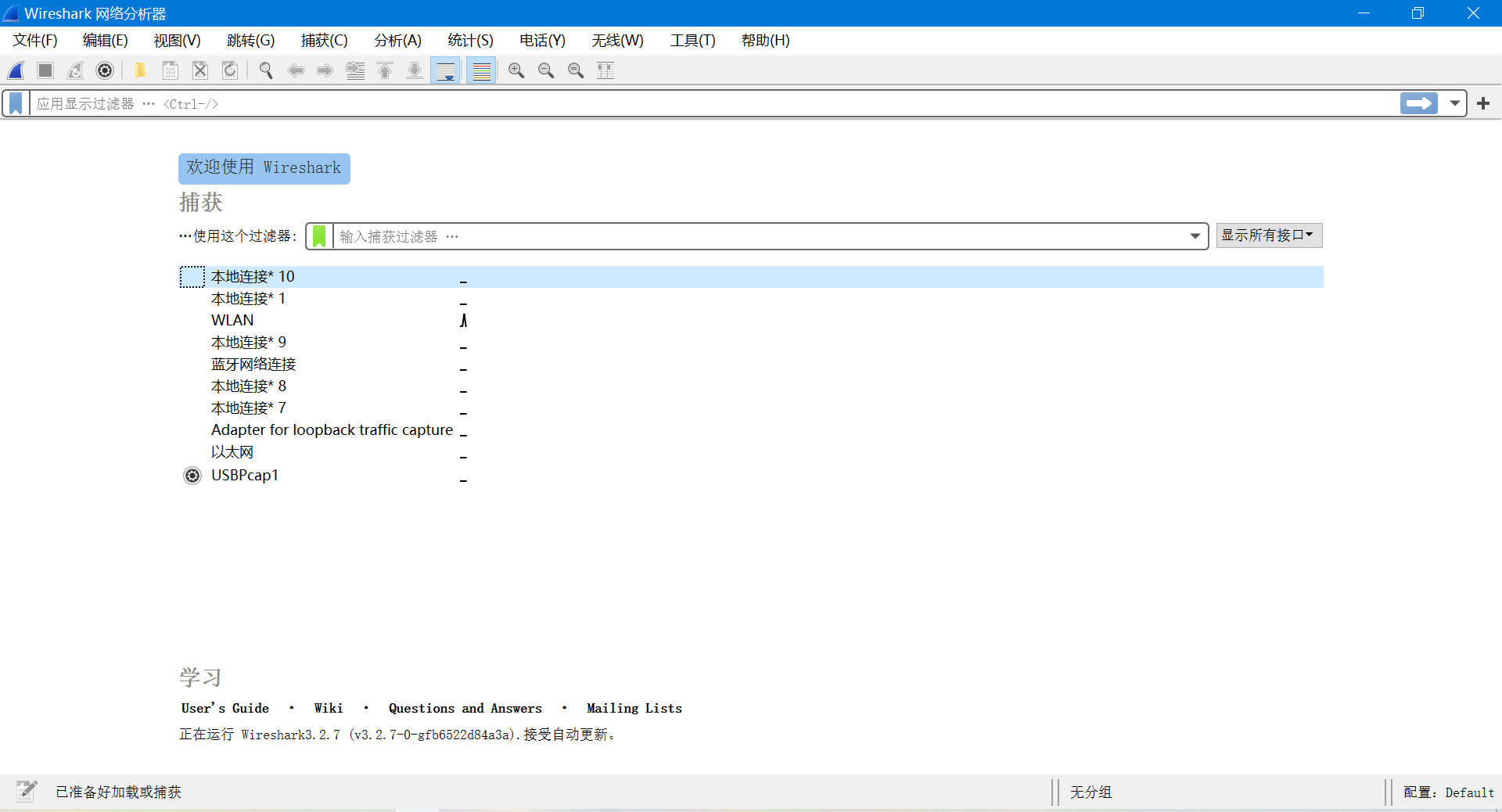
Task: Open the 编辑(E) menu
Action: click(106, 41)
